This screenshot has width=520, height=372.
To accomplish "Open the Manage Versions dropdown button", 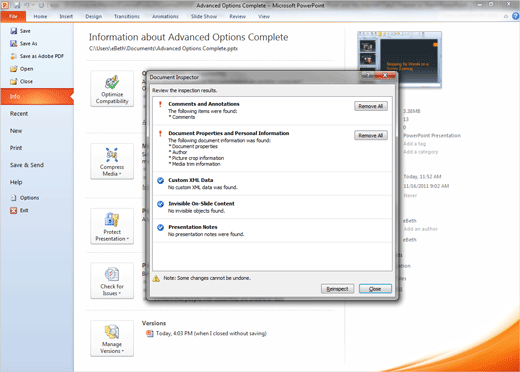I will (x=112, y=339).
